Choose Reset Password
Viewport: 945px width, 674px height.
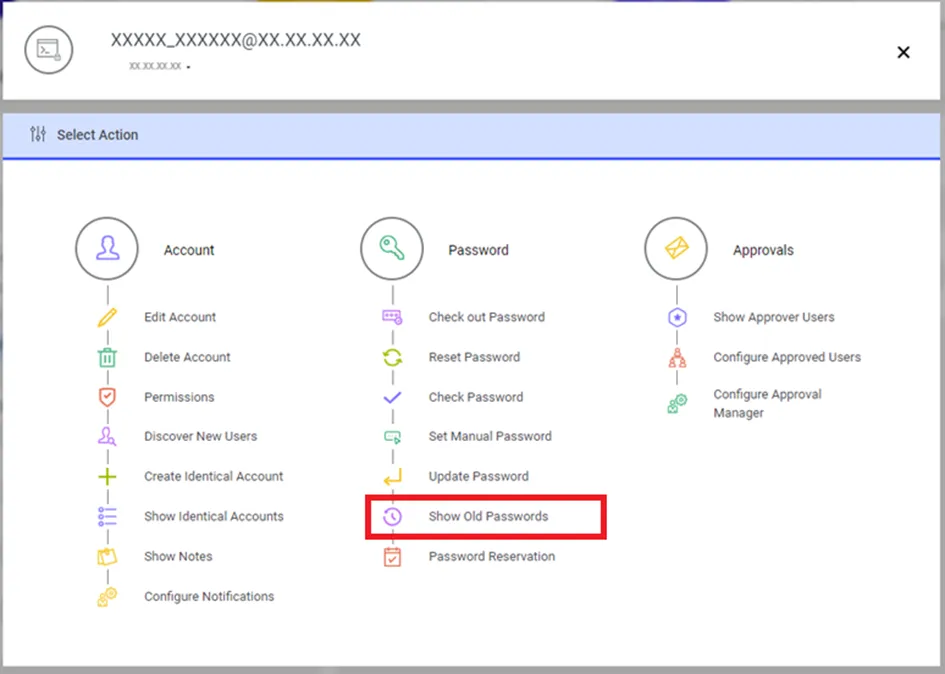(x=474, y=357)
